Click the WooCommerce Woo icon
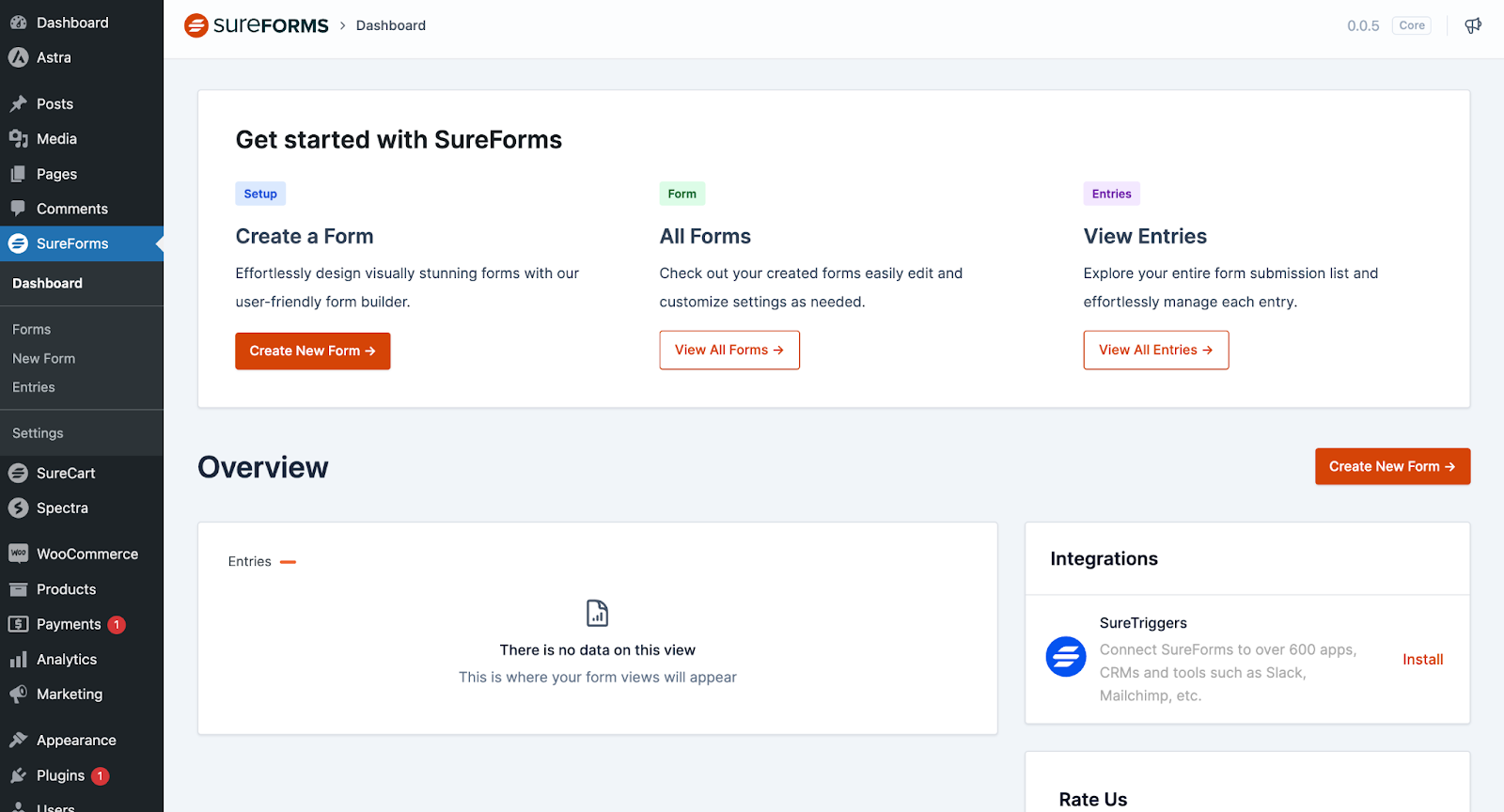 tap(18, 554)
